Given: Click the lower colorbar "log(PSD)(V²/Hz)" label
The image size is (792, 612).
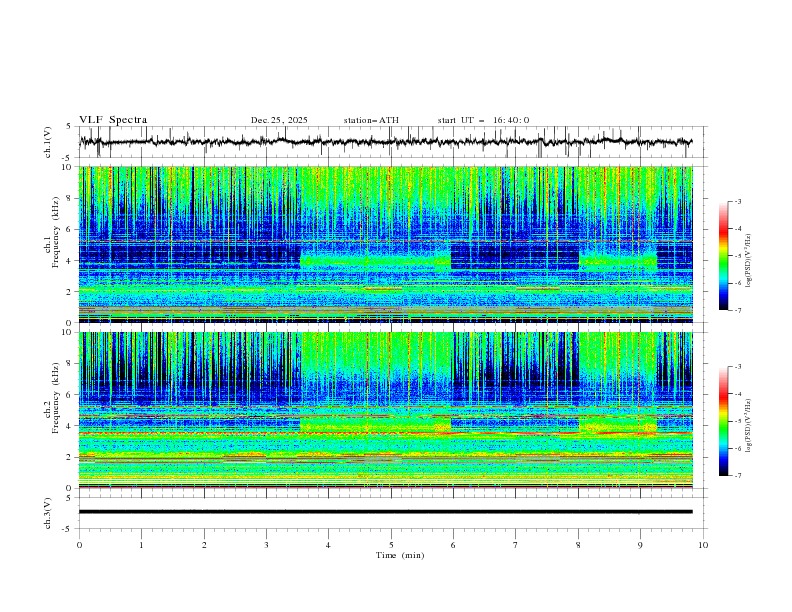Looking at the screenshot, I should pyautogui.click(x=749, y=425).
